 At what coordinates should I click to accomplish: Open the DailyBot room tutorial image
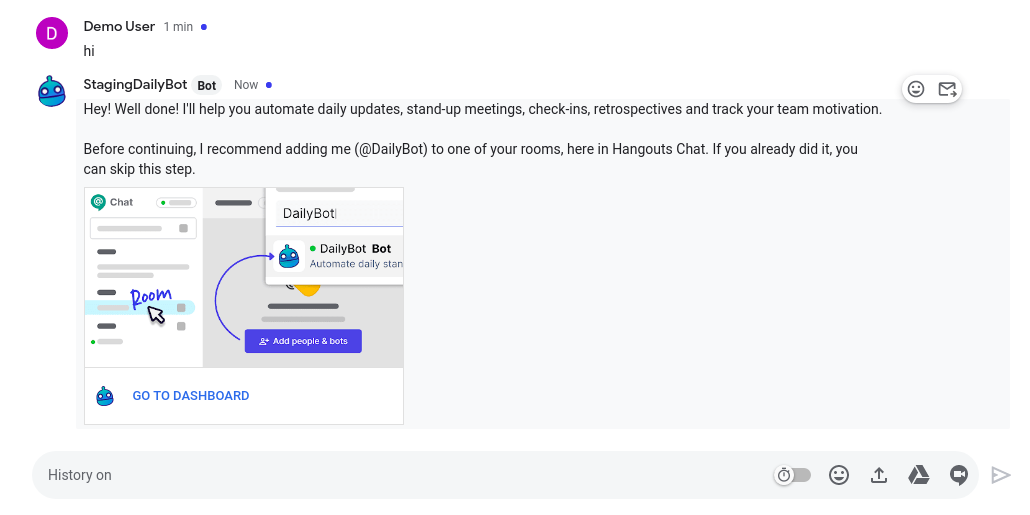(x=244, y=277)
